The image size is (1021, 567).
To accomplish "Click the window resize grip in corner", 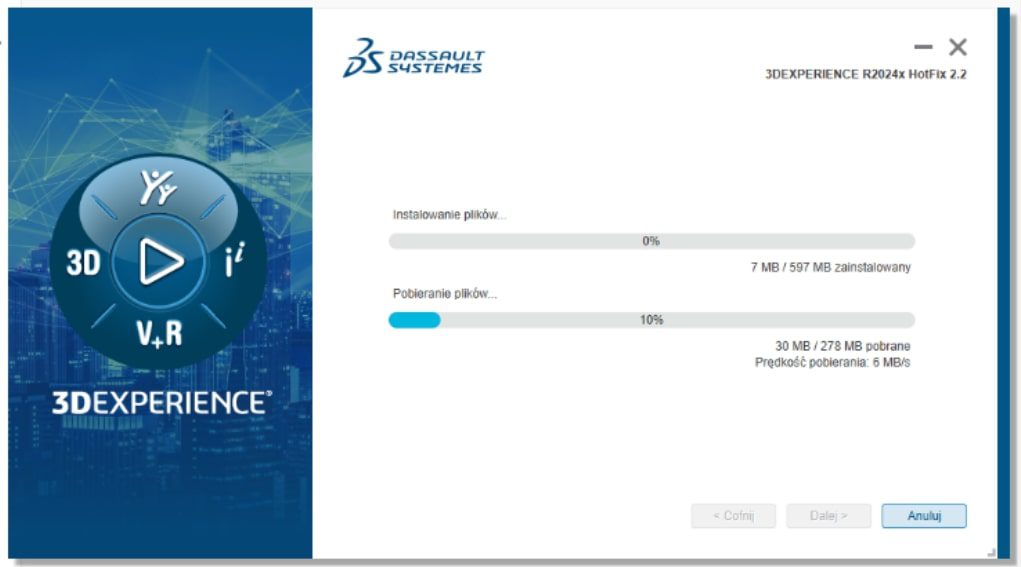I will (991, 553).
